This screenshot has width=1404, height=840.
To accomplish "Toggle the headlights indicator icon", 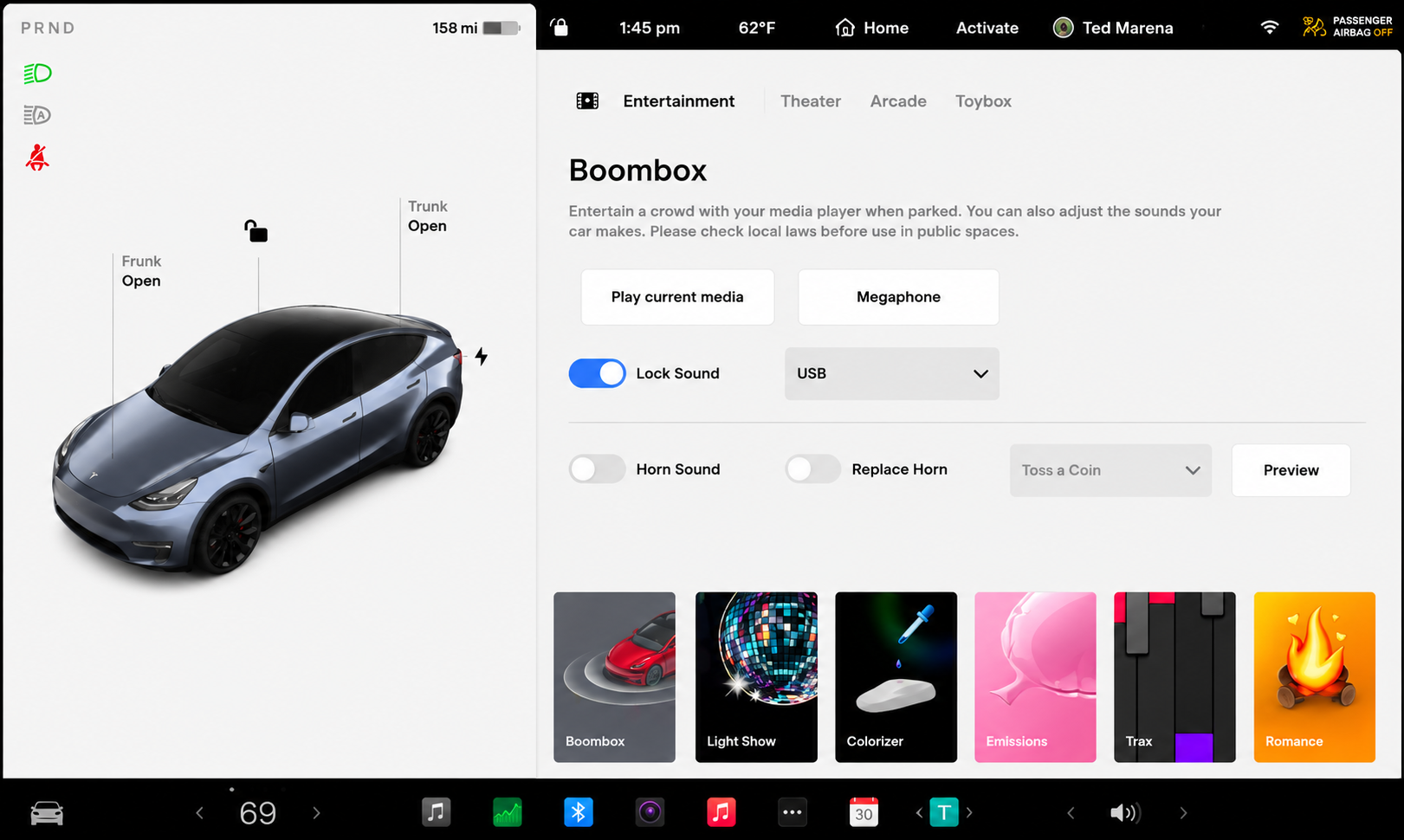I will (37, 74).
